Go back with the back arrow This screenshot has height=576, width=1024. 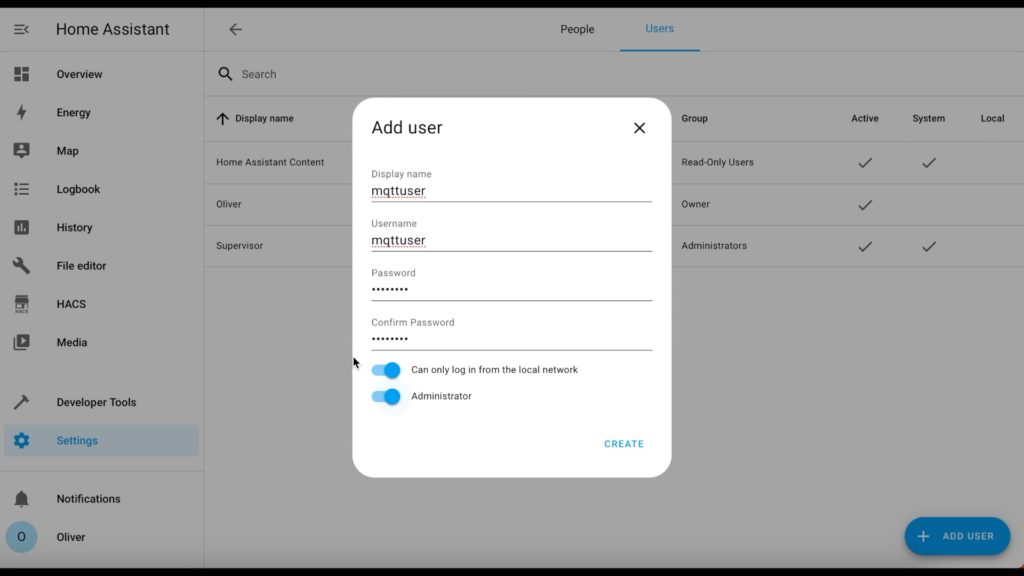click(235, 29)
